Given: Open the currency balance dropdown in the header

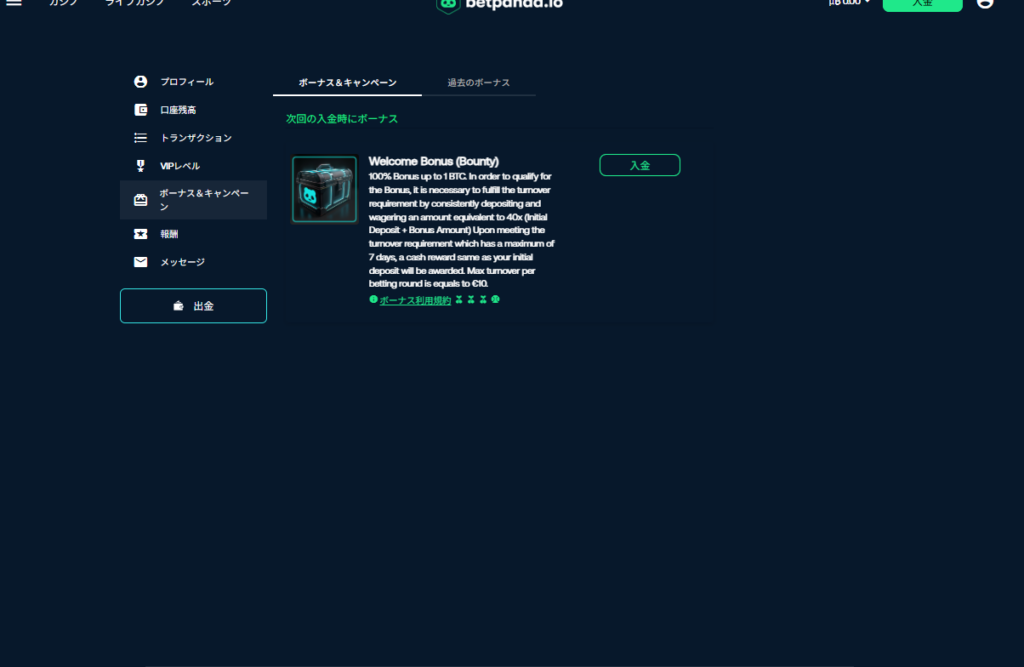Looking at the screenshot, I should pos(849,3).
